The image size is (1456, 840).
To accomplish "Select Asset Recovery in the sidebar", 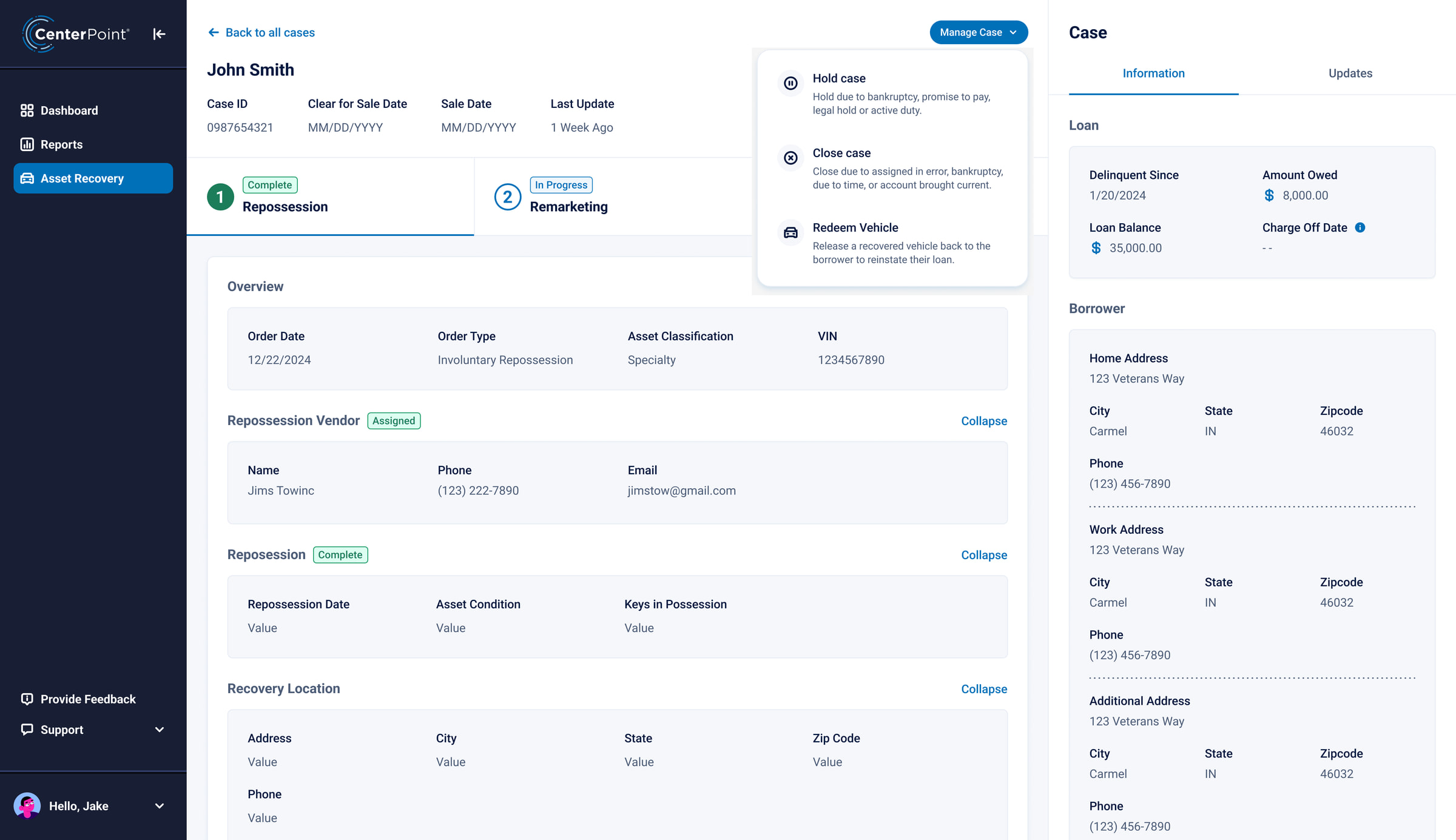I will tap(93, 178).
